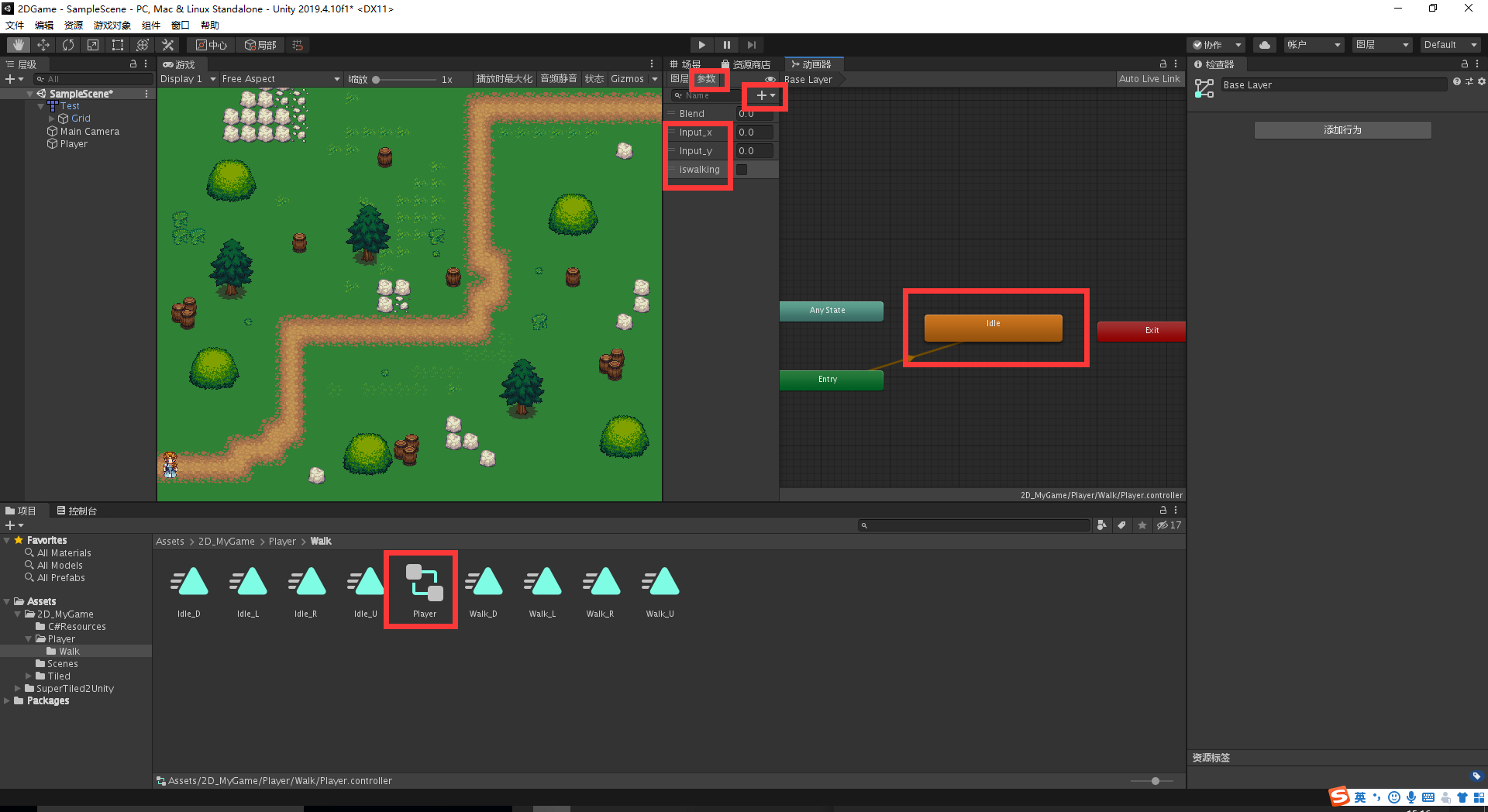Select the Rotate tool
The height and width of the screenshot is (812, 1488).
pyautogui.click(x=68, y=44)
